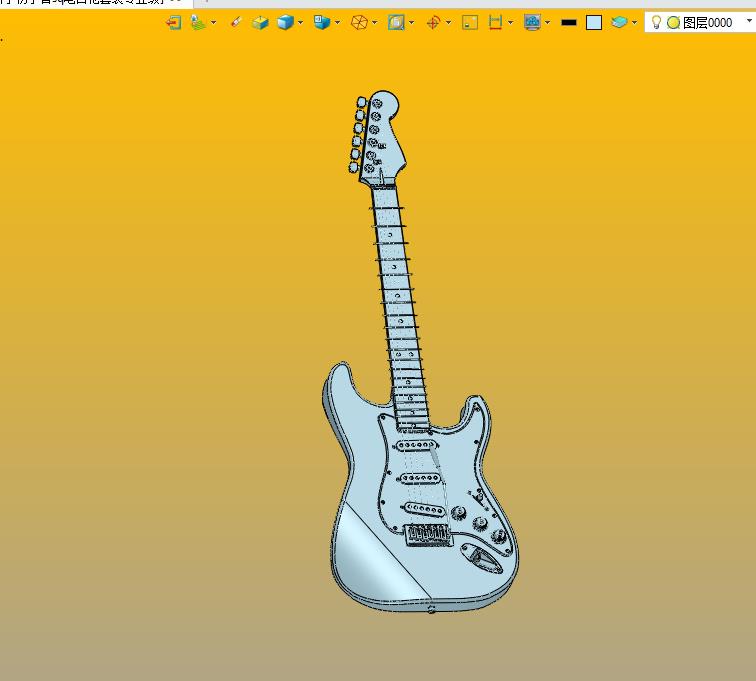Expand the shaded cube display mode dropdown
Image resolution: width=756 pixels, height=681 pixels.
[x=300, y=23]
